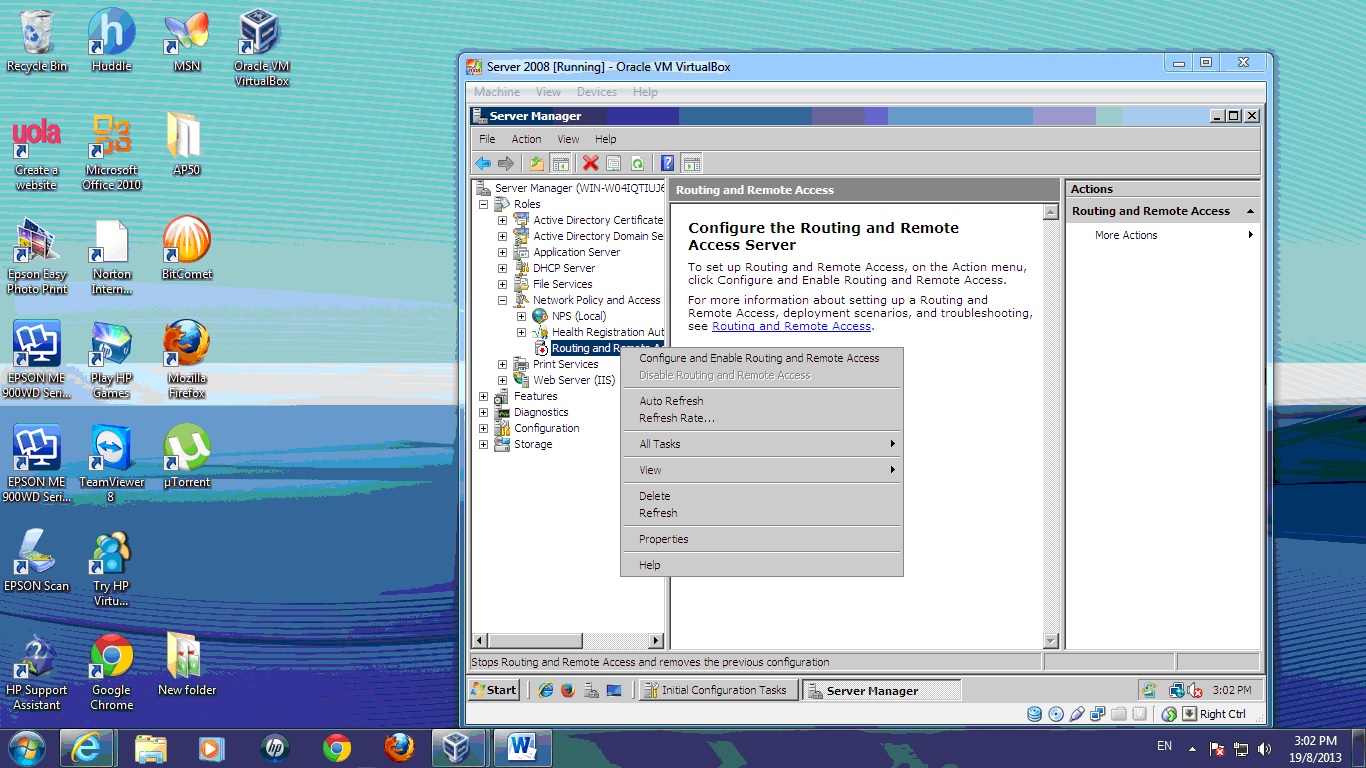Click VirtualBox mouse integration globe icon

click(x=1169, y=714)
